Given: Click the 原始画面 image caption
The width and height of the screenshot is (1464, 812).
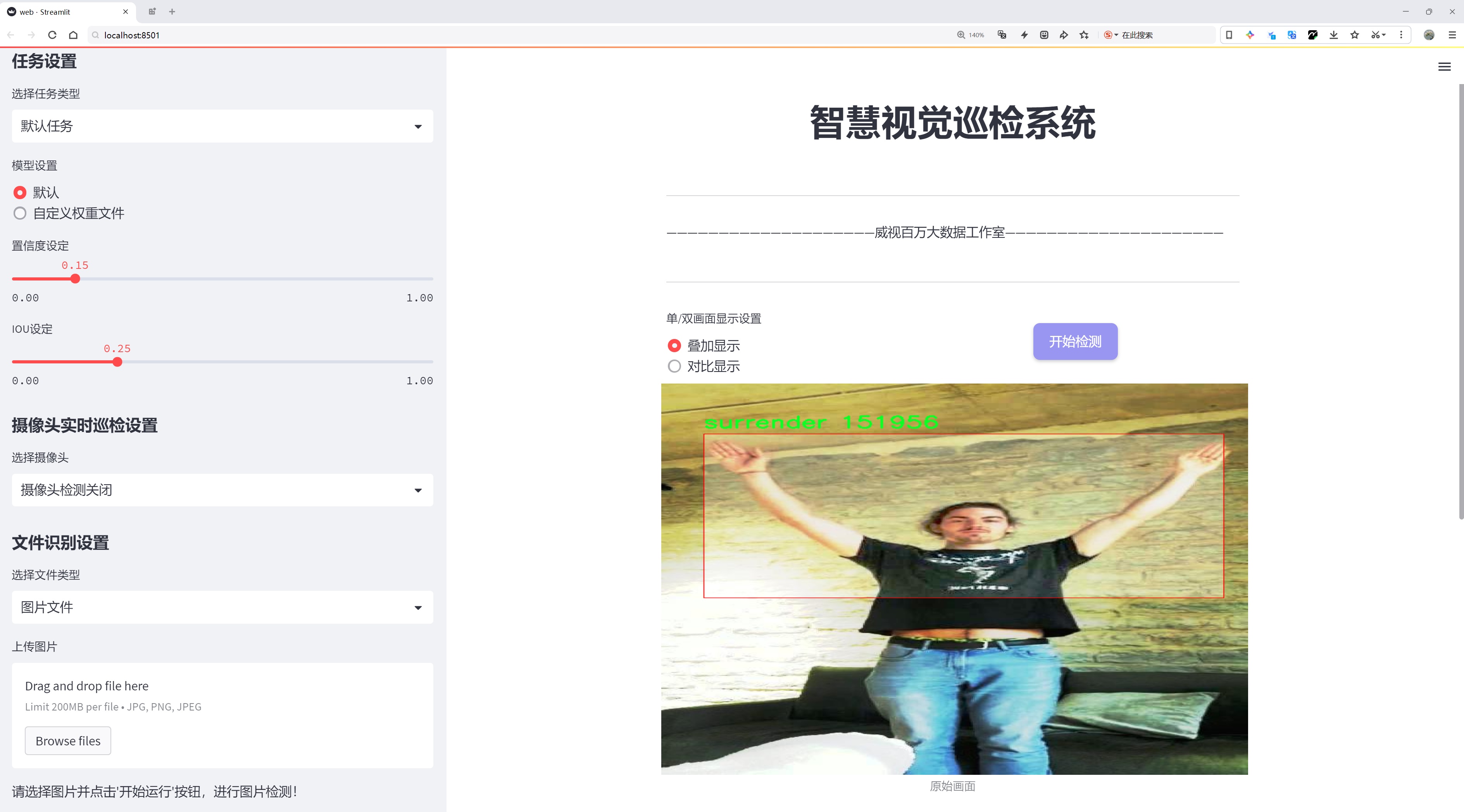Looking at the screenshot, I should point(952,786).
